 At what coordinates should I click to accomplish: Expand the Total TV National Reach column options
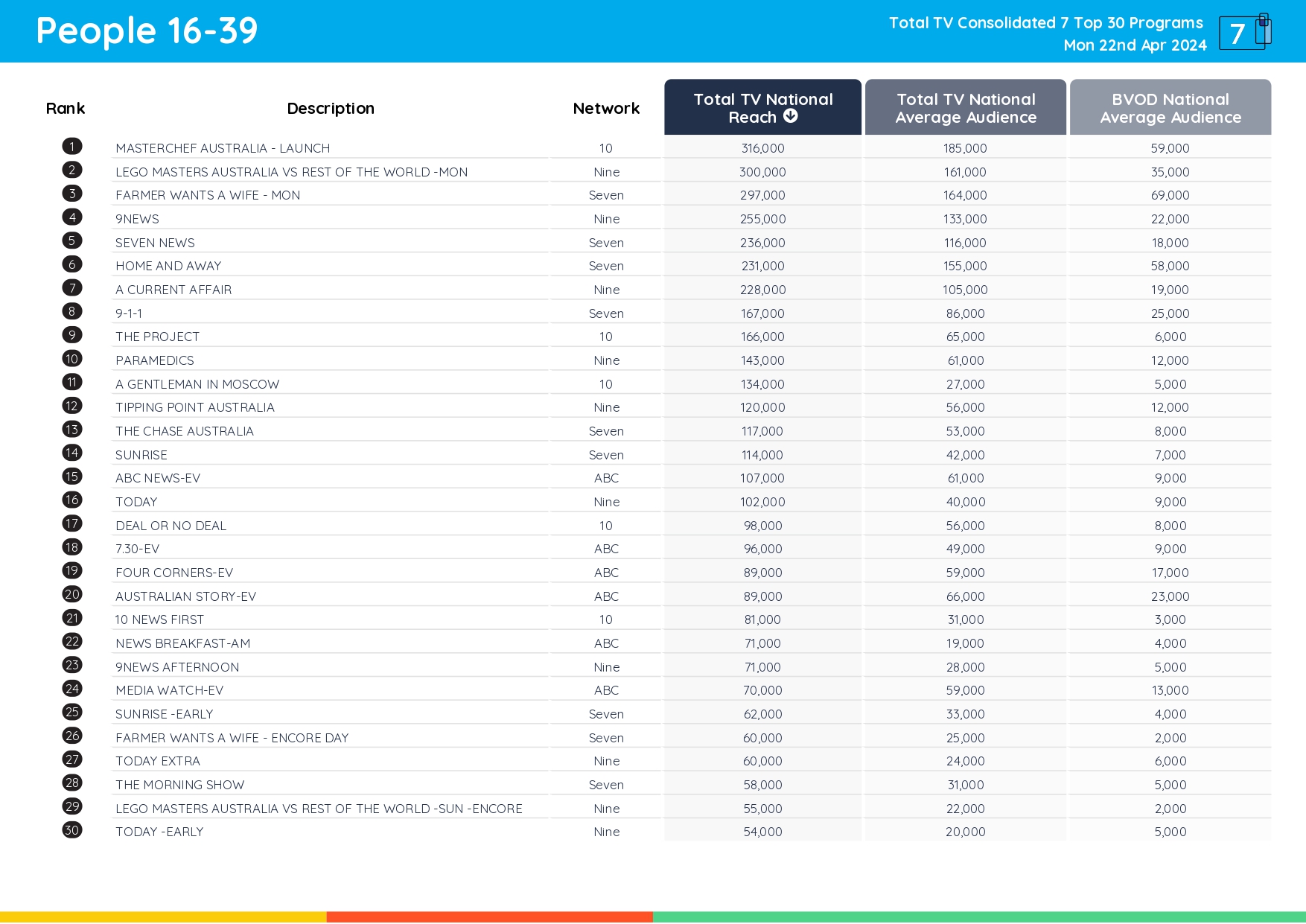(x=762, y=107)
